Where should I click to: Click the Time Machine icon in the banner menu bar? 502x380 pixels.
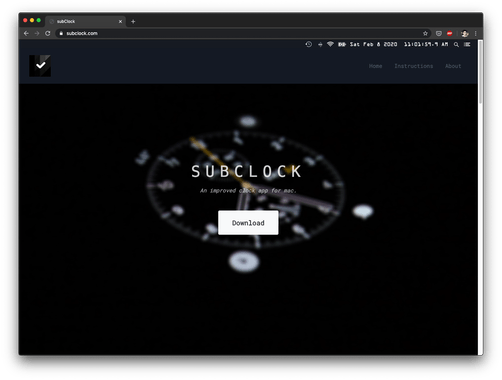click(x=309, y=44)
